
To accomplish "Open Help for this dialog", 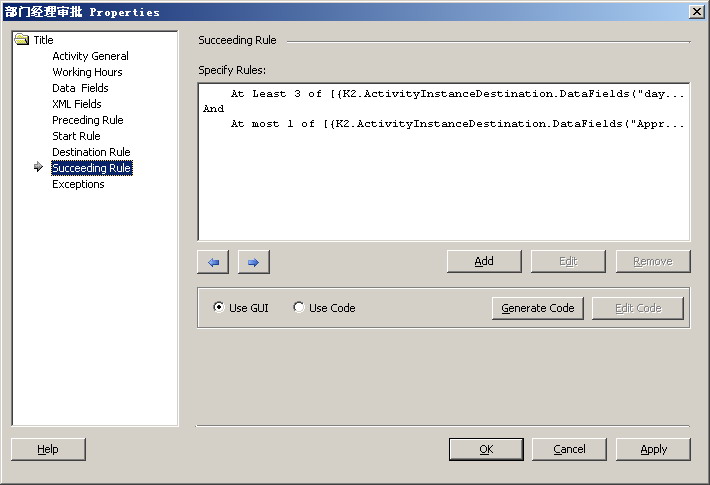I will pyautogui.click(x=48, y=449).
